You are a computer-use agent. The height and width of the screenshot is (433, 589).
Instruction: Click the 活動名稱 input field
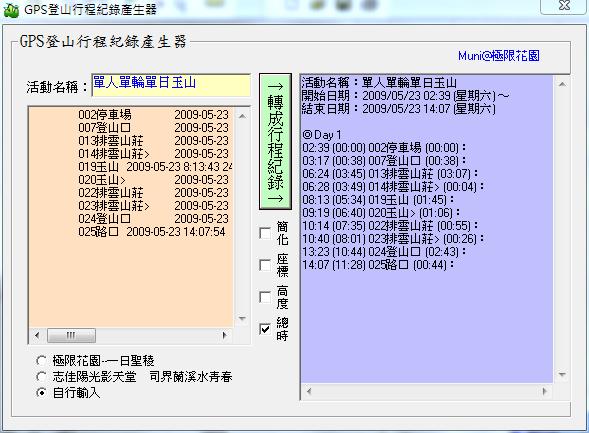(x=171, y=85)
